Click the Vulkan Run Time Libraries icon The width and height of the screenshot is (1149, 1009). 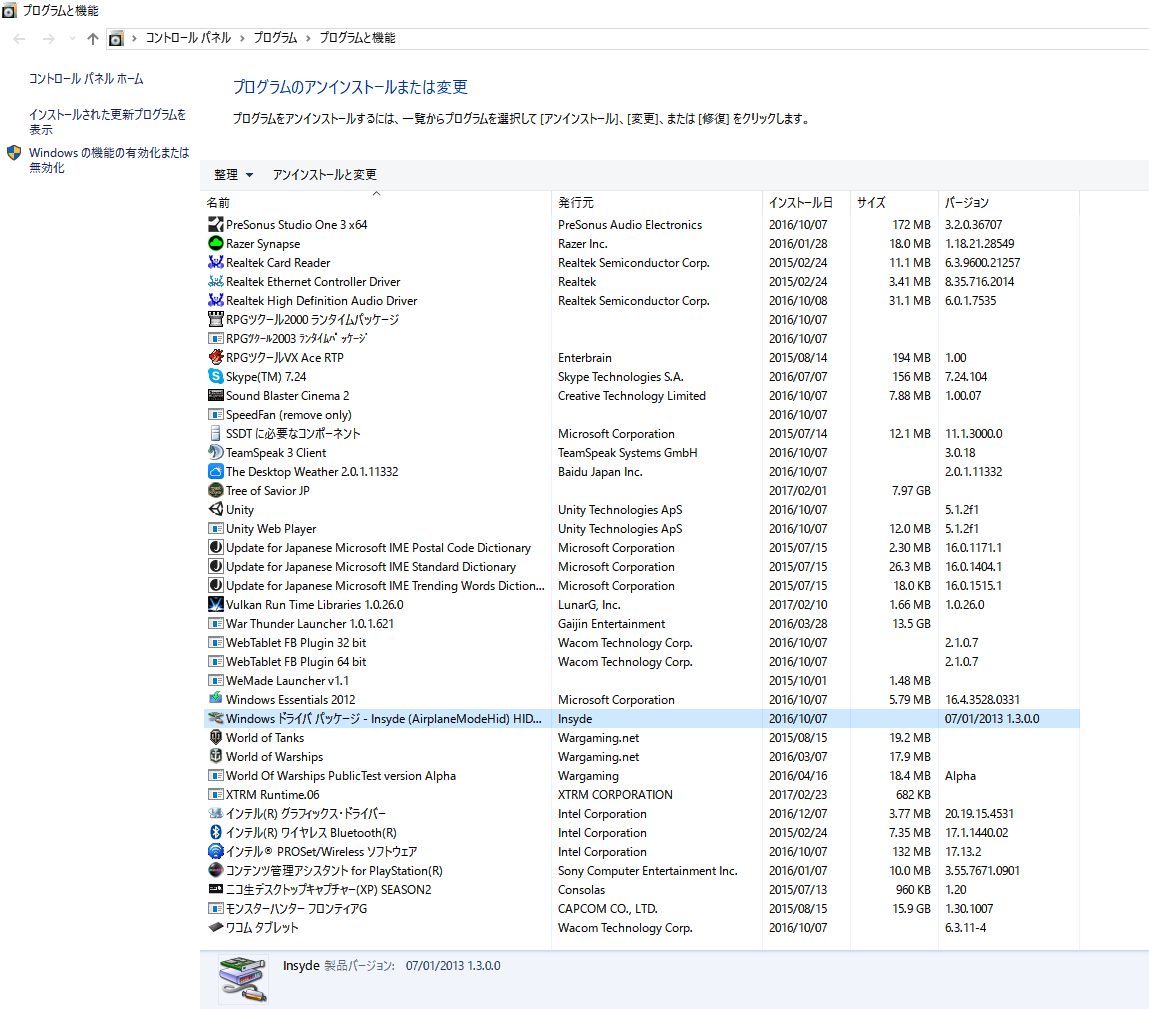pyautogui.click(x=215, y=605)
